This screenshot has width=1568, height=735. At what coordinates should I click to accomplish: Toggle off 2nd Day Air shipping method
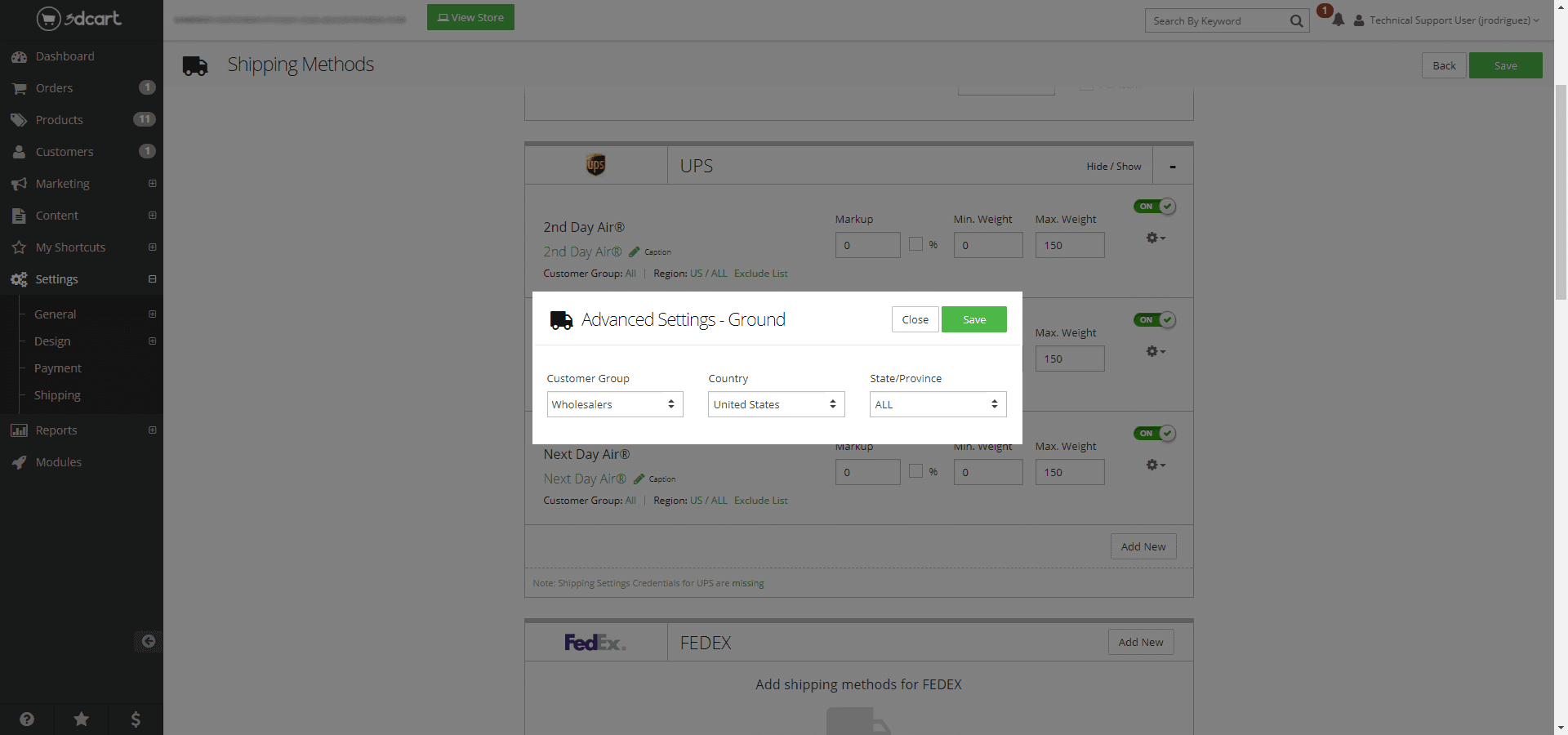(x=1154, y=207)
